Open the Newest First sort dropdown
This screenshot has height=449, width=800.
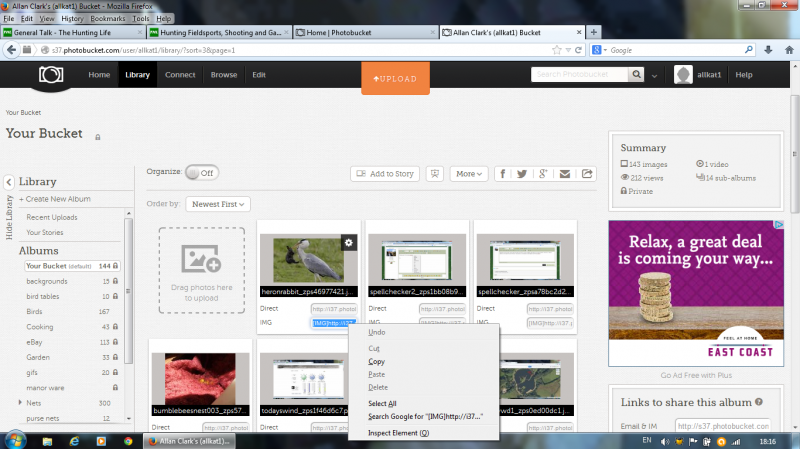[x=218, y=204]
